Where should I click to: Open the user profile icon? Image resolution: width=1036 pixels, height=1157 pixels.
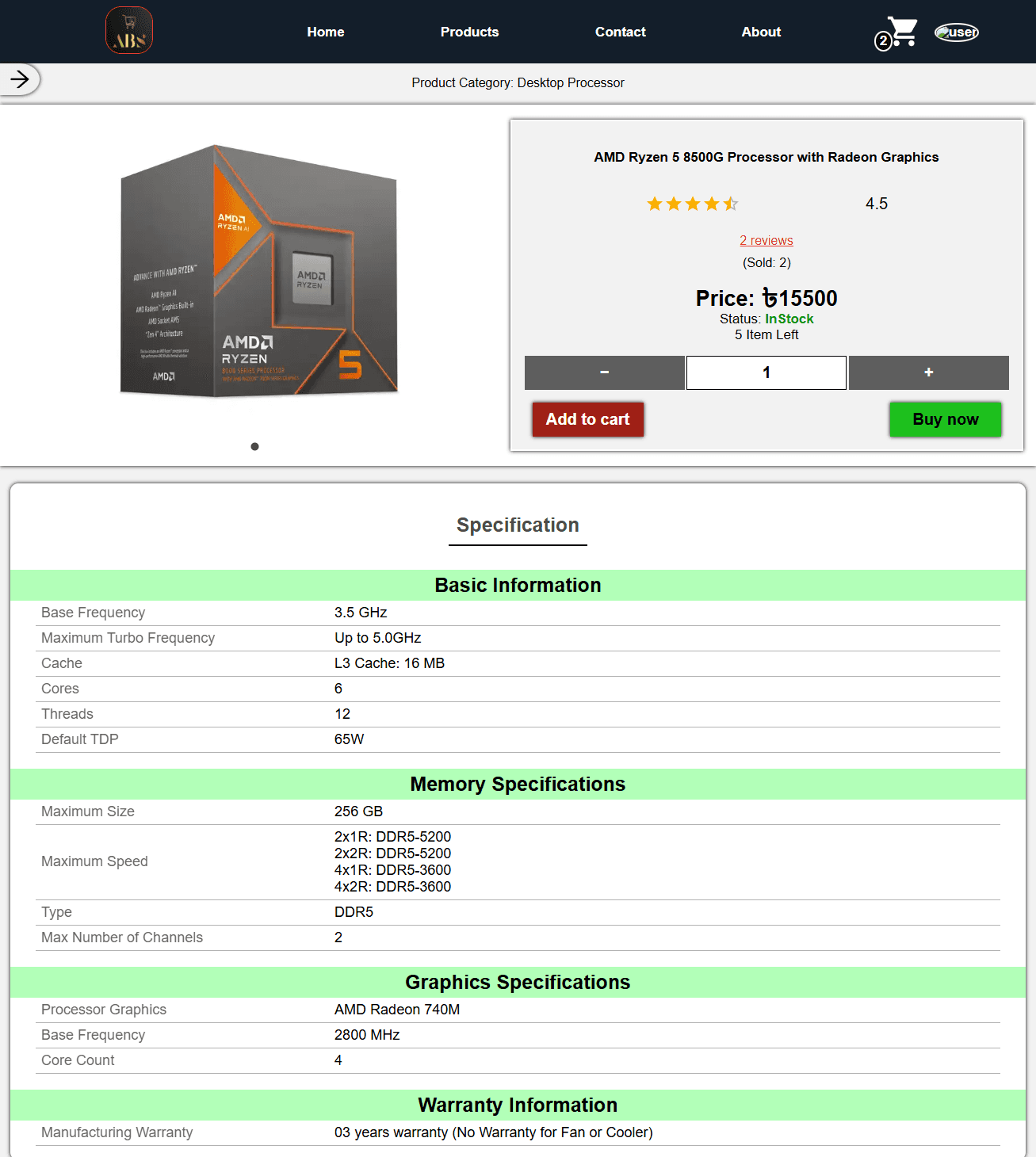point(957,32)
